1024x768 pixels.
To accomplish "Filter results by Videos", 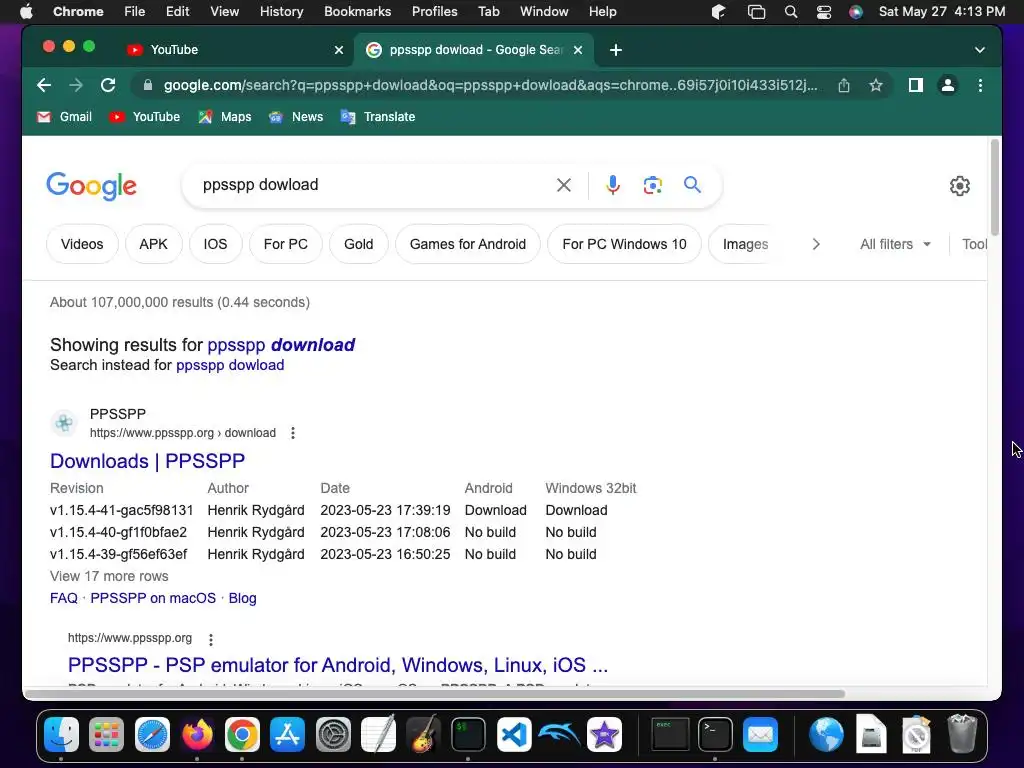I will (82, 244).
